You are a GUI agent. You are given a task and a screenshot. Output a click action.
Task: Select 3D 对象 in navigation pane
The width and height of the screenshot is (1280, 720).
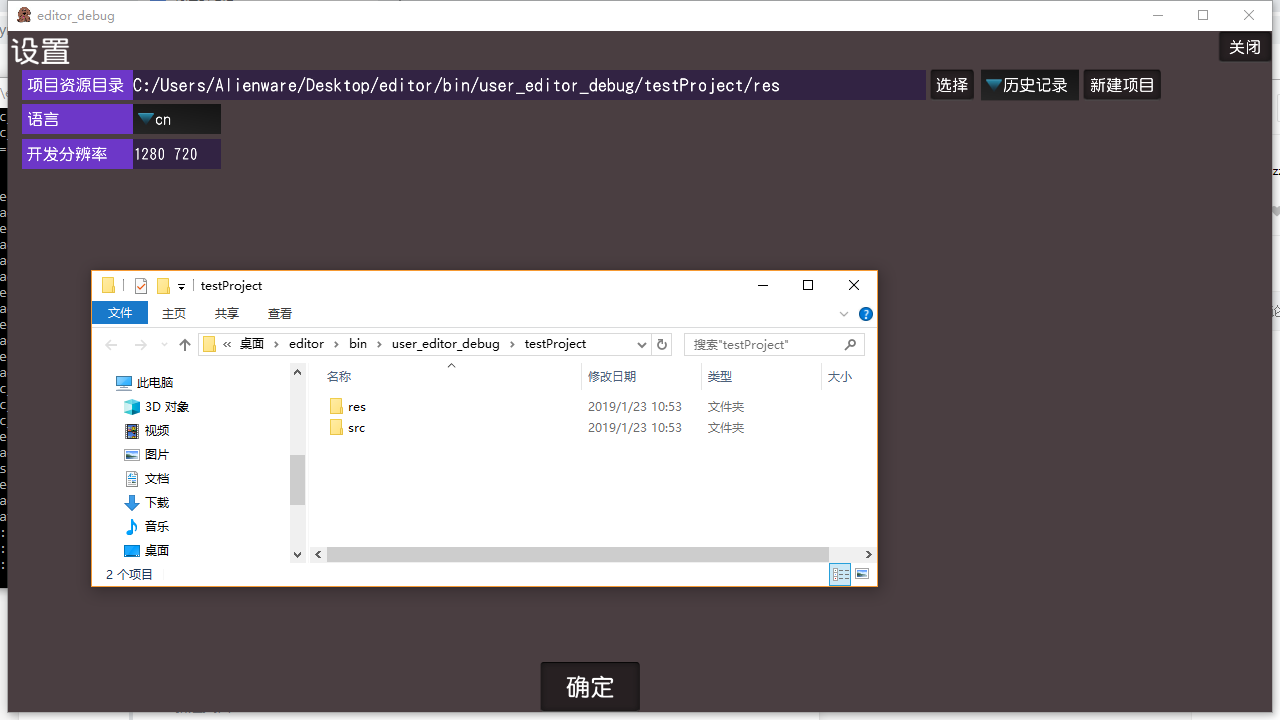pos(156,406)
